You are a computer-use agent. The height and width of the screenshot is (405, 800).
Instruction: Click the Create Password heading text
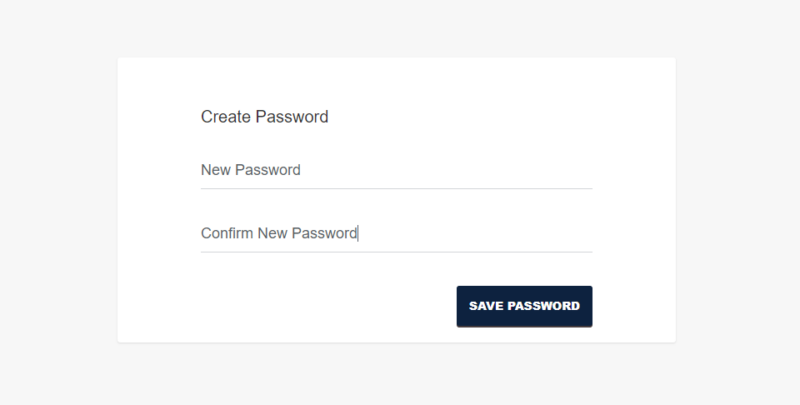pyautogui.click(x=265, y=117)
